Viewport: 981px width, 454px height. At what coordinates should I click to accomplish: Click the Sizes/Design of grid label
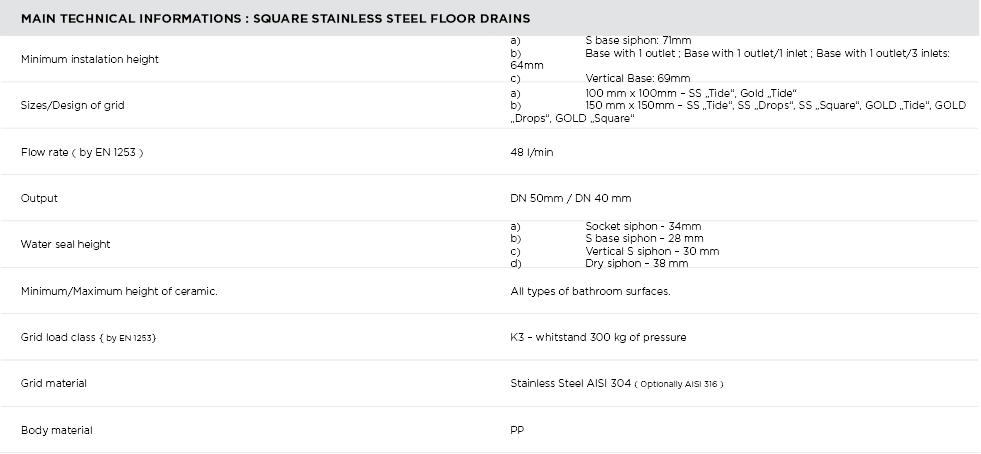[73, 105]
